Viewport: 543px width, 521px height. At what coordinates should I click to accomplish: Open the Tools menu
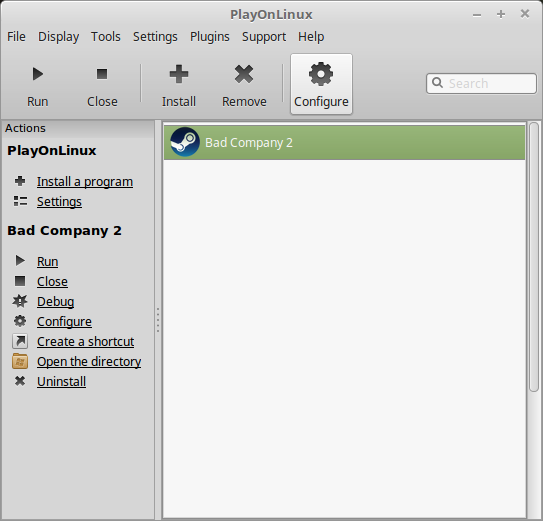106,36
